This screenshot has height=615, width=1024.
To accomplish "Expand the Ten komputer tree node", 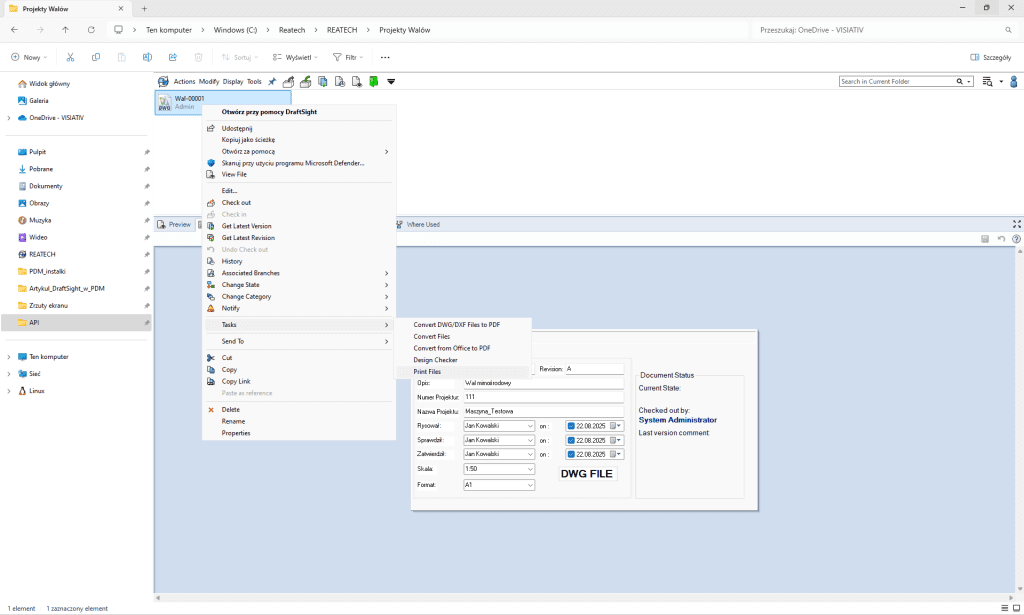I will coord(8,357).
